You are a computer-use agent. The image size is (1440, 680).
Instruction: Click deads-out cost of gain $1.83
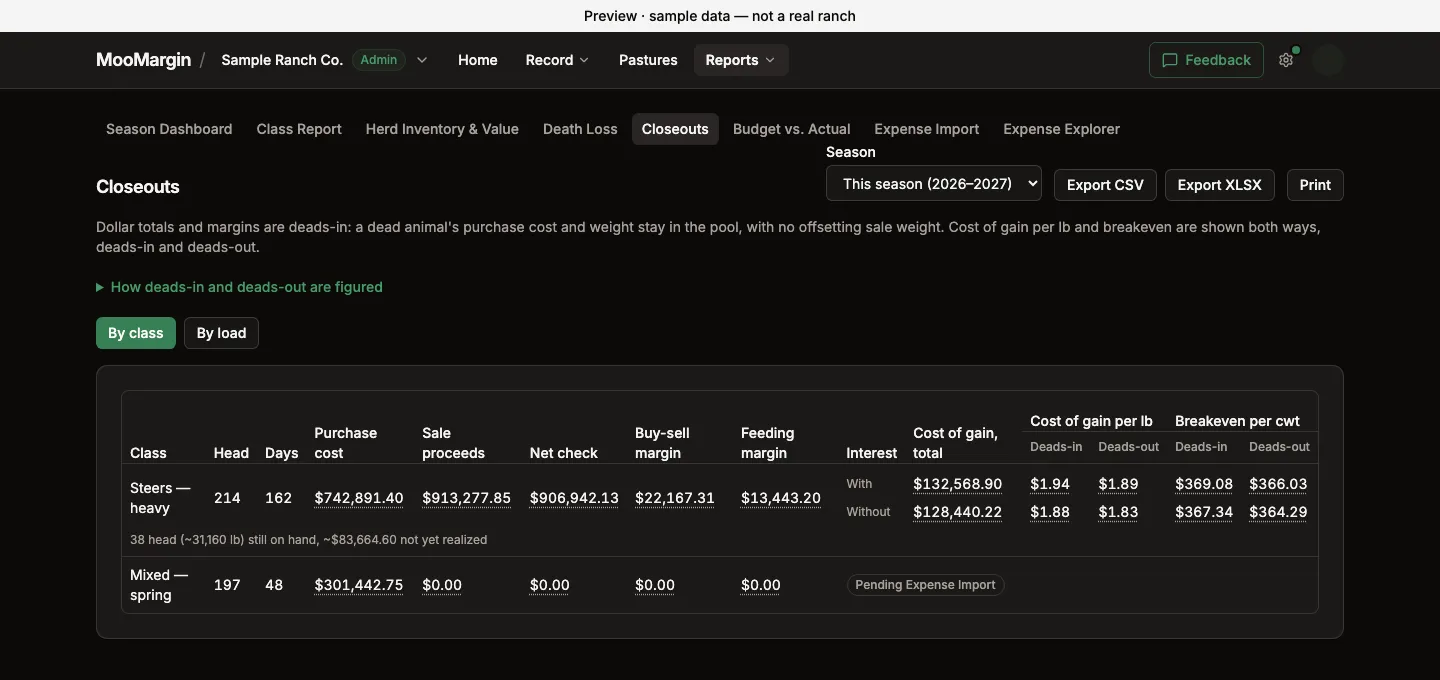click(1118, 512)
